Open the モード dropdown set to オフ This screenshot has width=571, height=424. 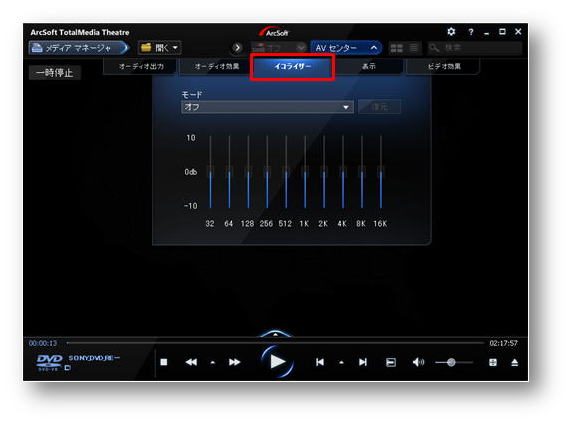pos(267,107)
